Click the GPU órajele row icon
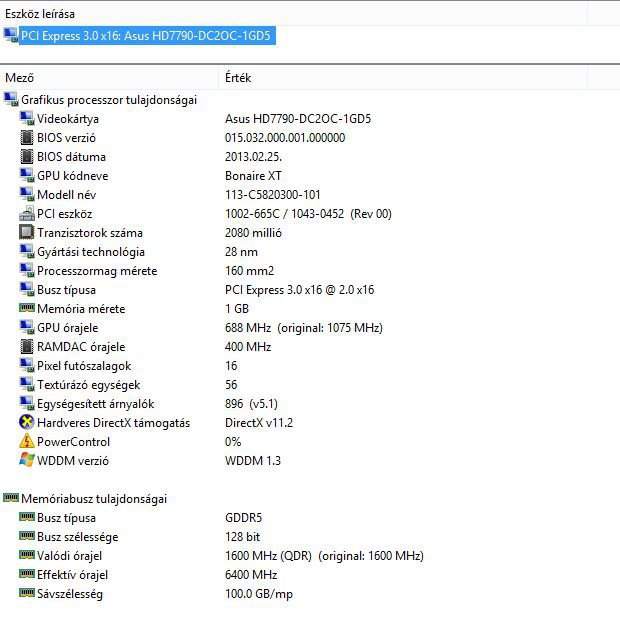 27,328
